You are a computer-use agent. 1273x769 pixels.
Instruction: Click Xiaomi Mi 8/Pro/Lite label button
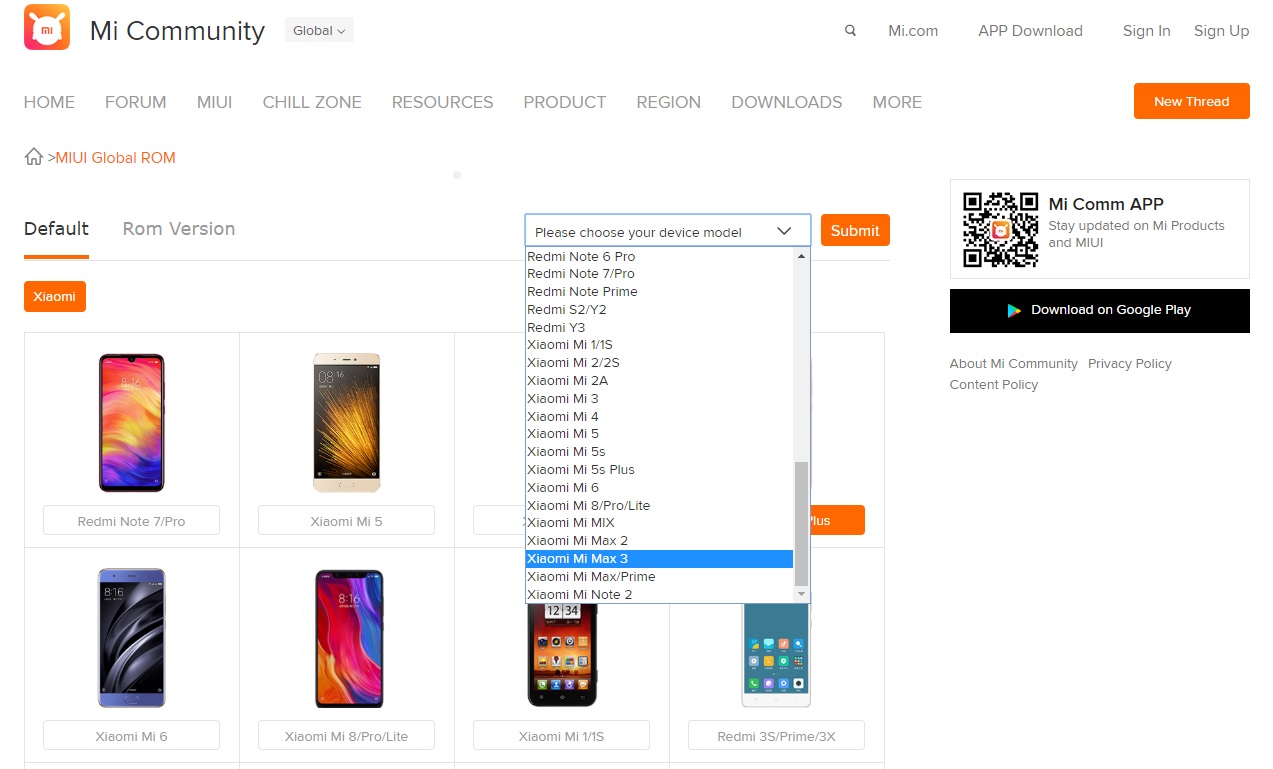(346, 736)
